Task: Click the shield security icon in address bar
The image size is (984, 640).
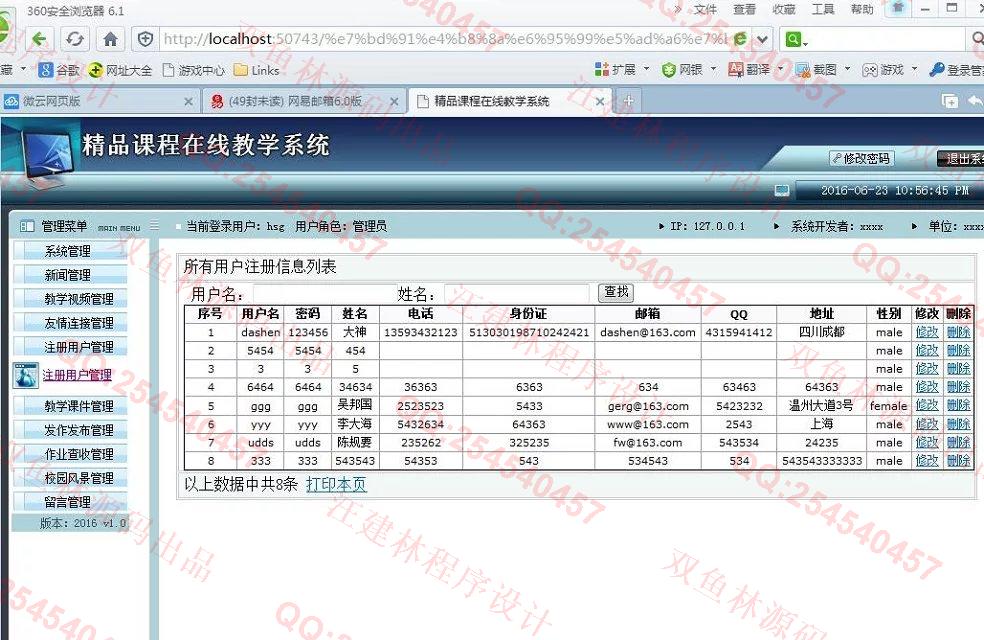Action: click(146, 39)
